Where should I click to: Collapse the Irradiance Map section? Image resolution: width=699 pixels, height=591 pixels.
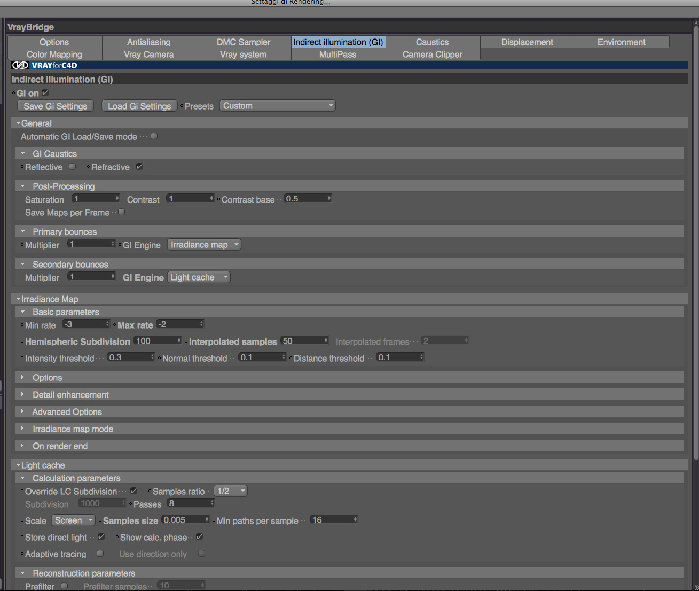[x=19, y=299]
